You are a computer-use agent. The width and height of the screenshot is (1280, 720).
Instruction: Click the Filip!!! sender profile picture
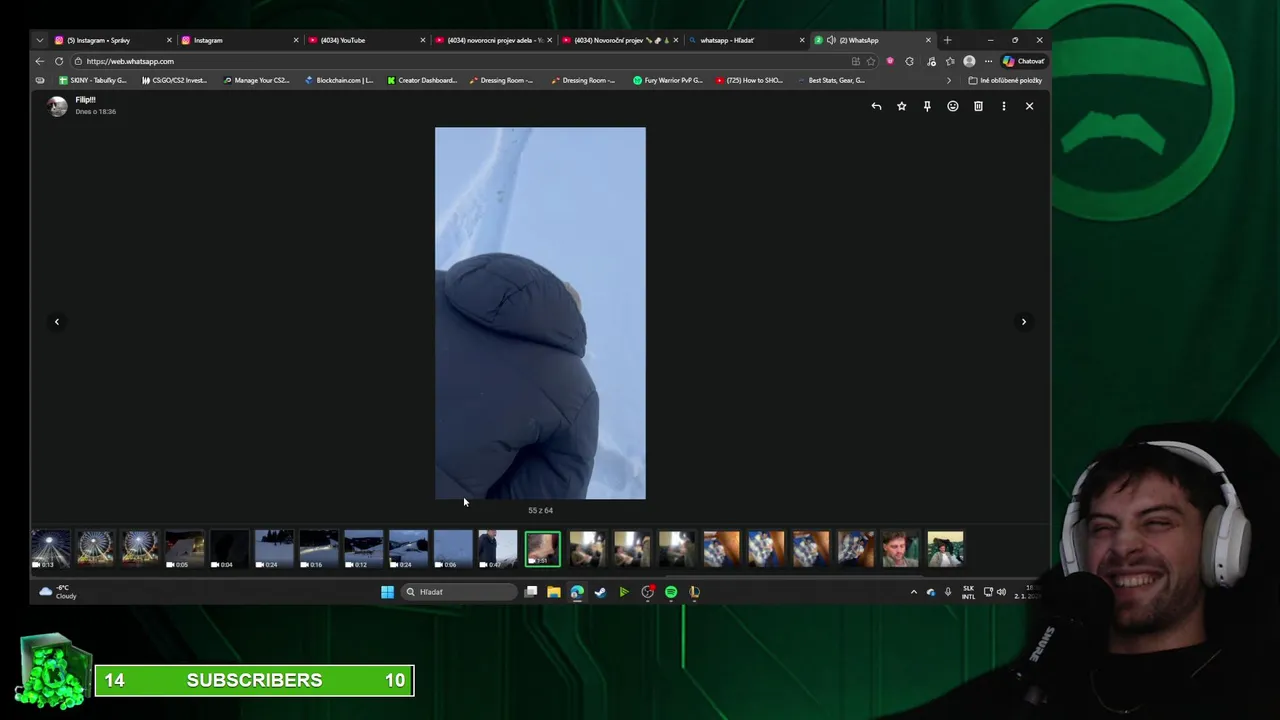(x=58, y=106)
